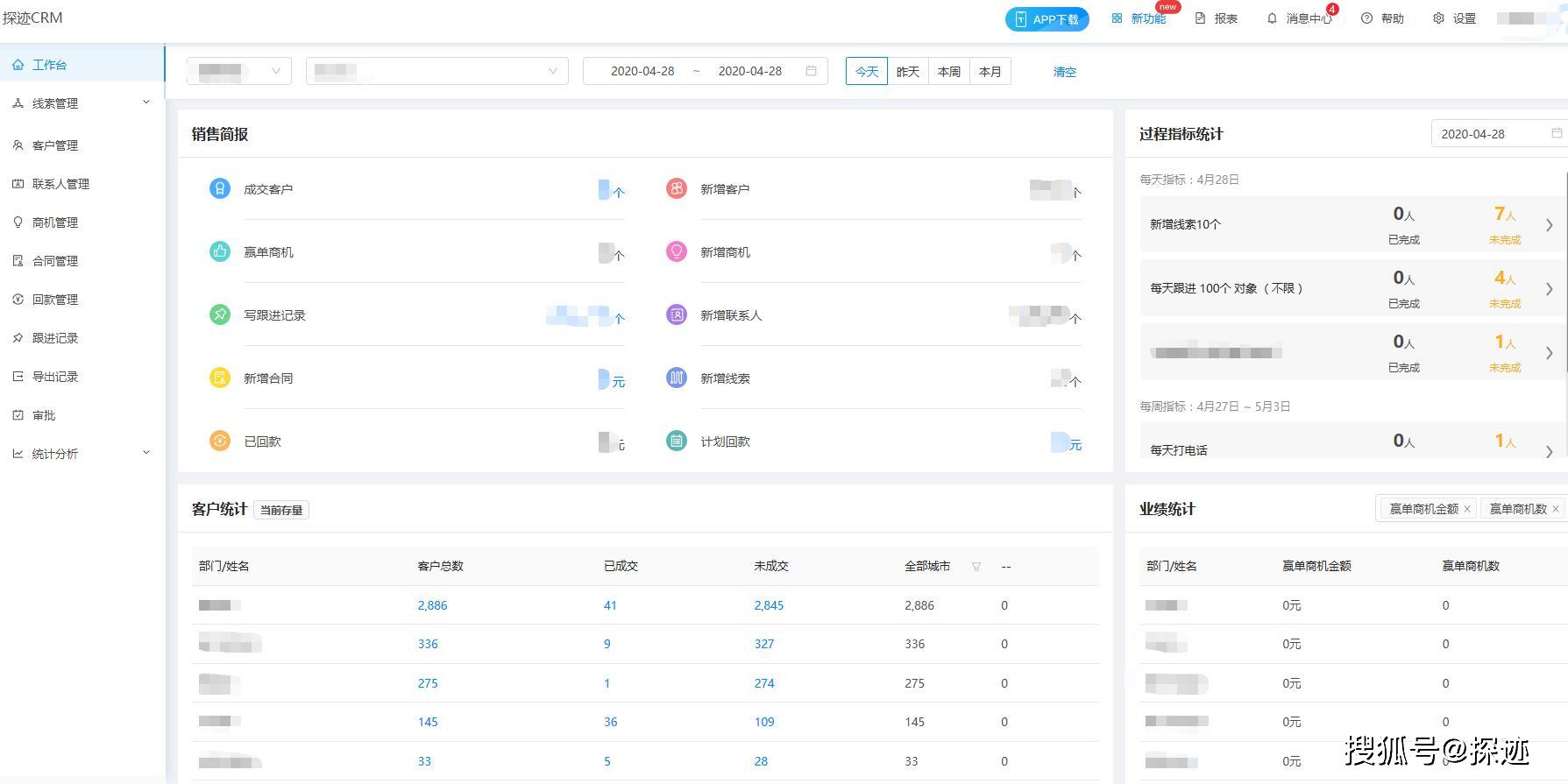Viewport: 1568px width, 784px height.
Task: Click the 帮助 question mark icon
Action: [x=1366, y=18]
